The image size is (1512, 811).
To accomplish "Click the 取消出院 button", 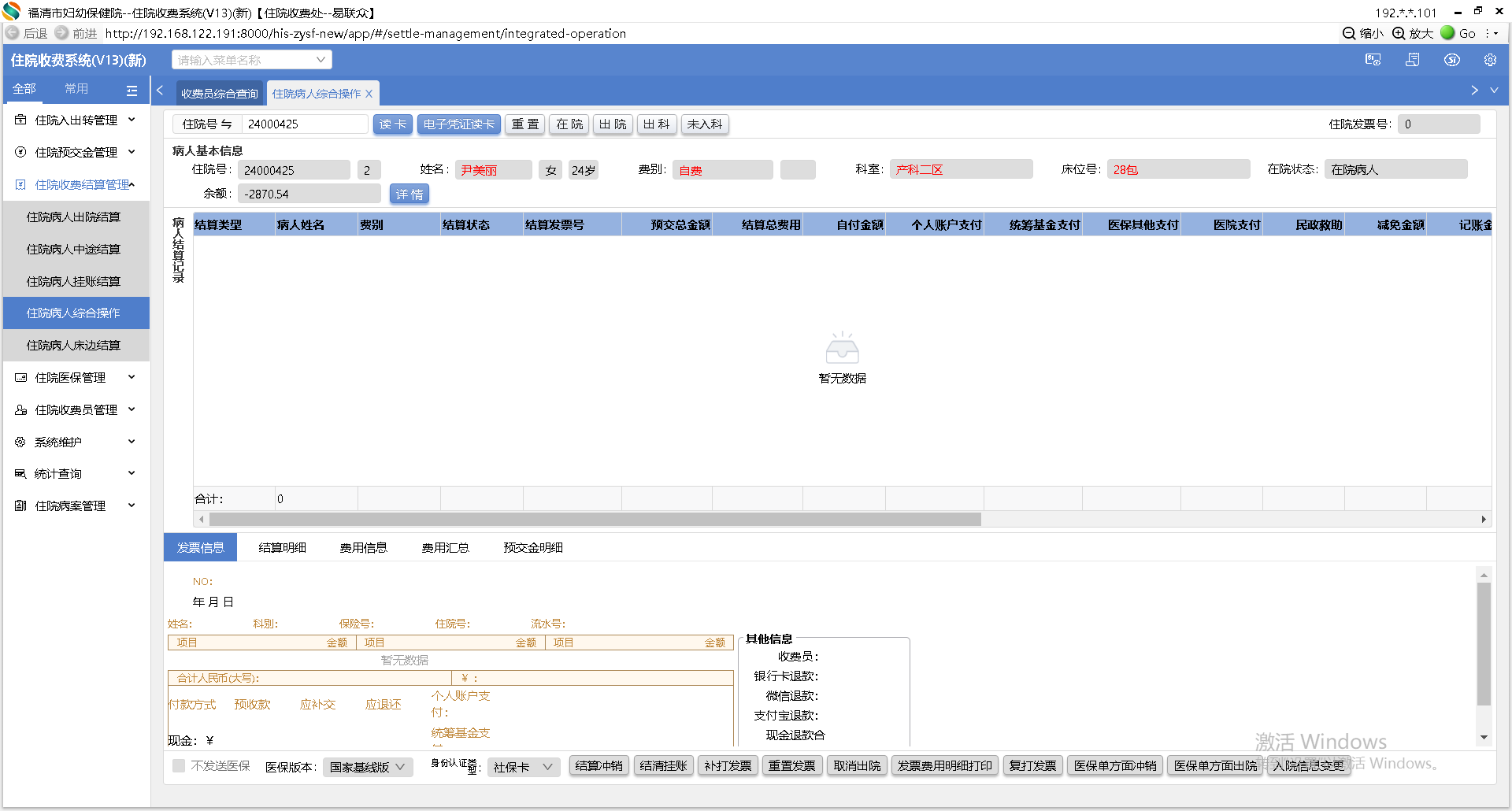I will click(857, 766).
